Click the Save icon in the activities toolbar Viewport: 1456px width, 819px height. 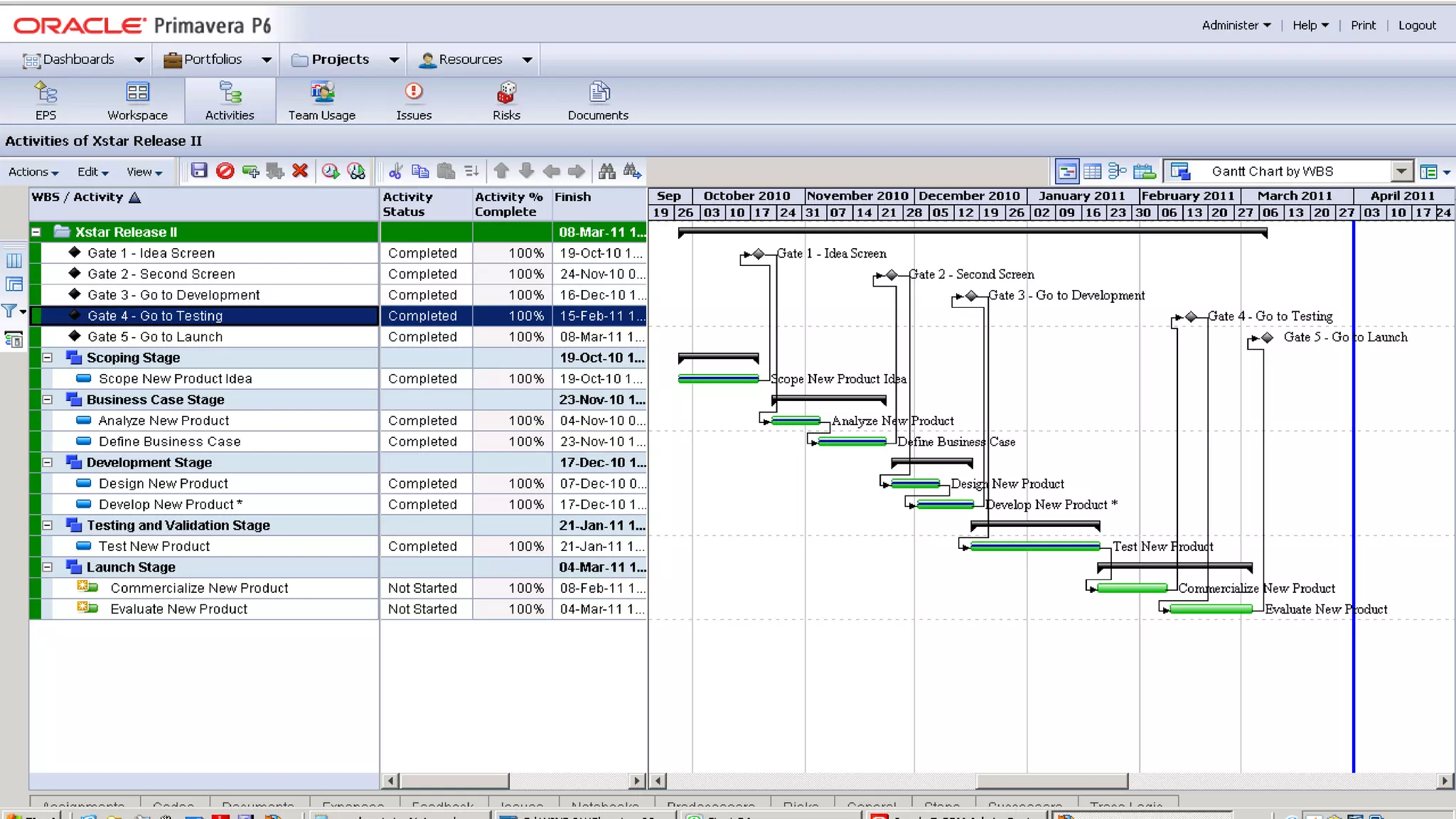coord(199,171)
